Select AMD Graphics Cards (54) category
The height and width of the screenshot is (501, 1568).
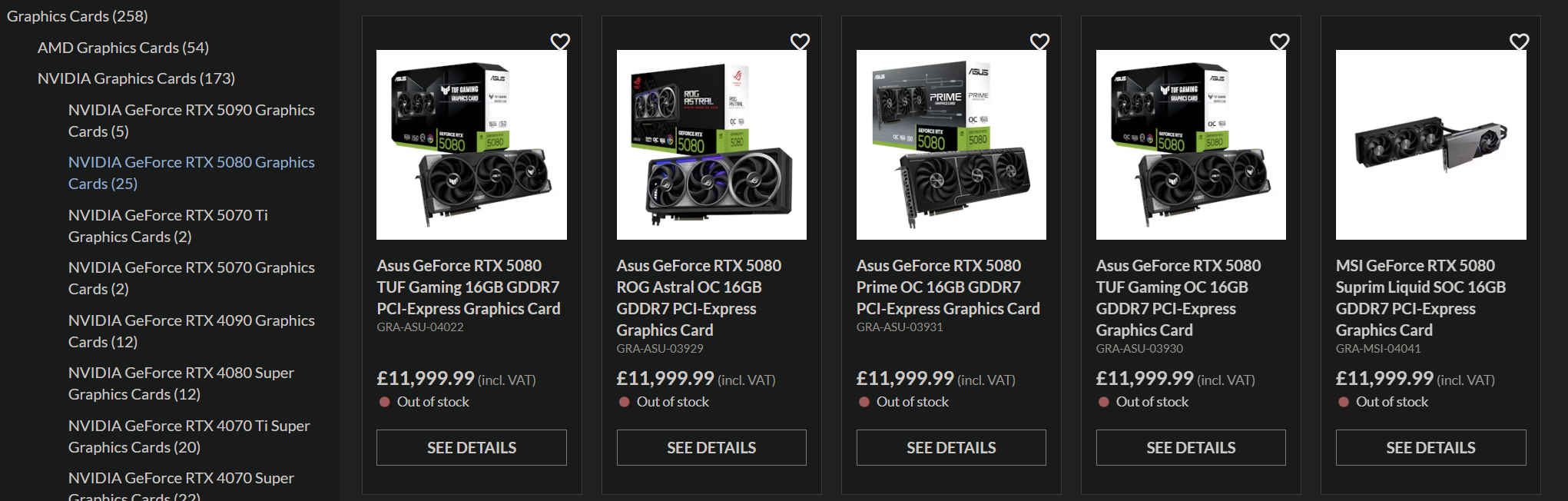click(x=123, y=48)
